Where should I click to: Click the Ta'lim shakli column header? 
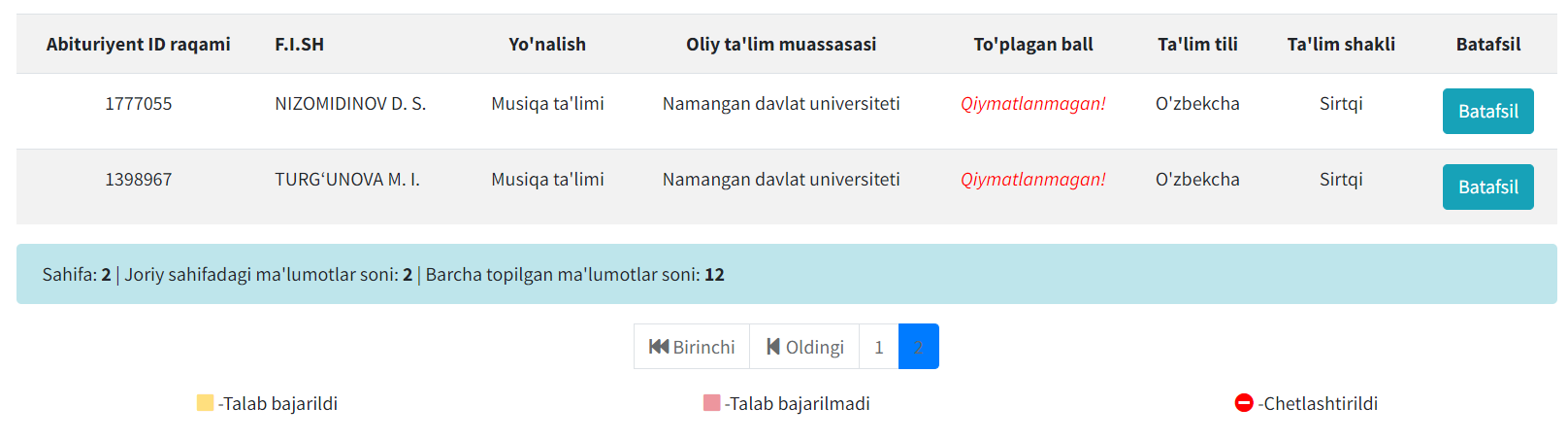(x=1341, y=45)
